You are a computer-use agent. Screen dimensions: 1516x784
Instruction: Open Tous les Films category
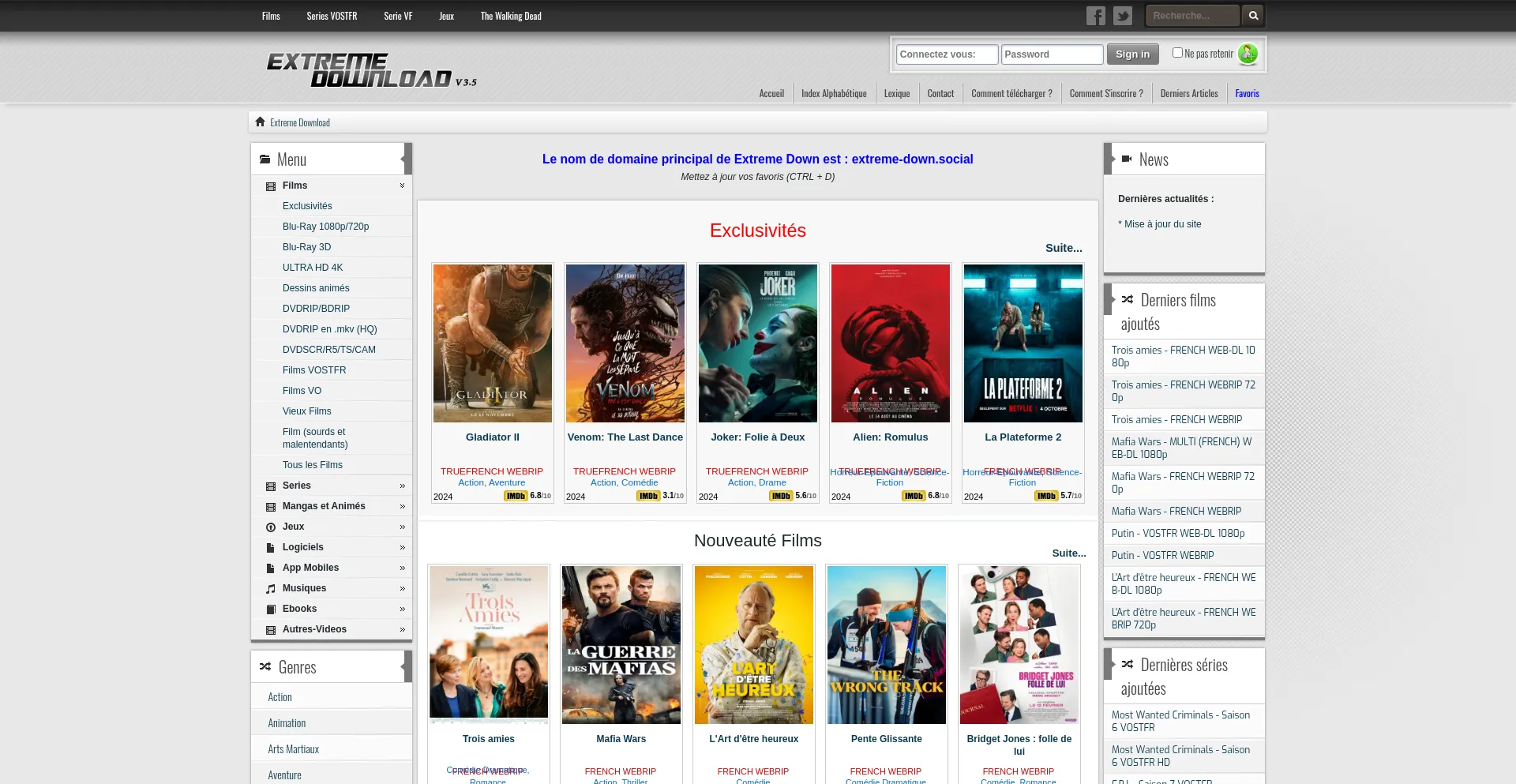[313, 465]
